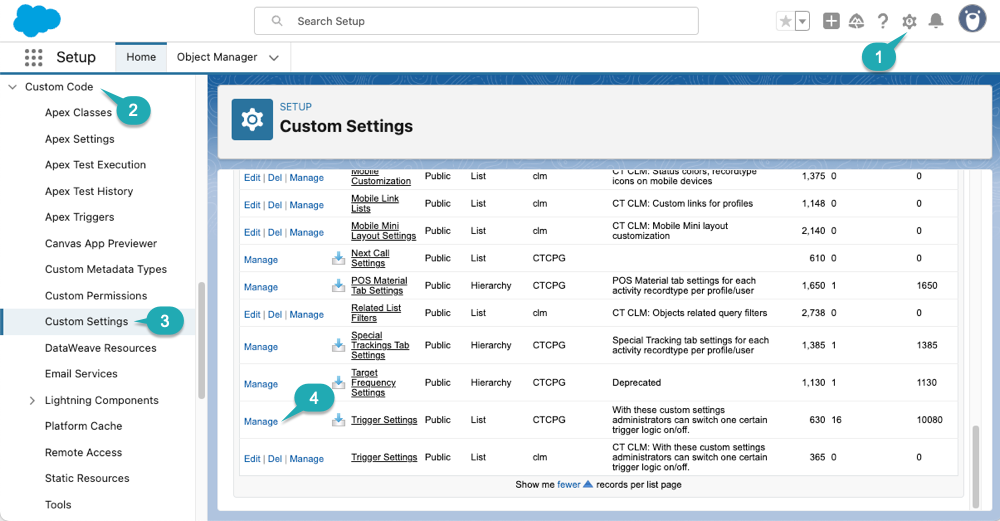
Task: Open Static Resources
Action: [x=87, y=478]
